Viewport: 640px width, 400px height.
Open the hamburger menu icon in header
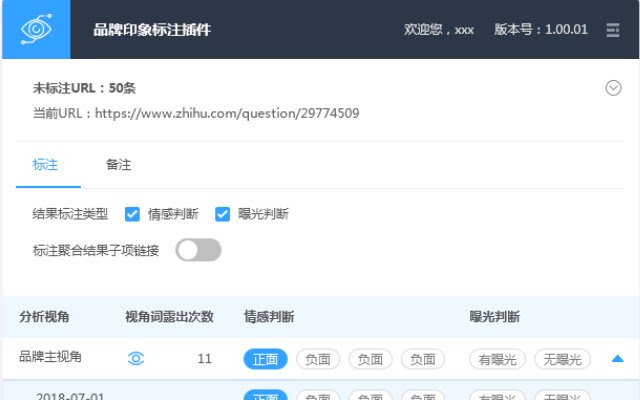(613, 30)
